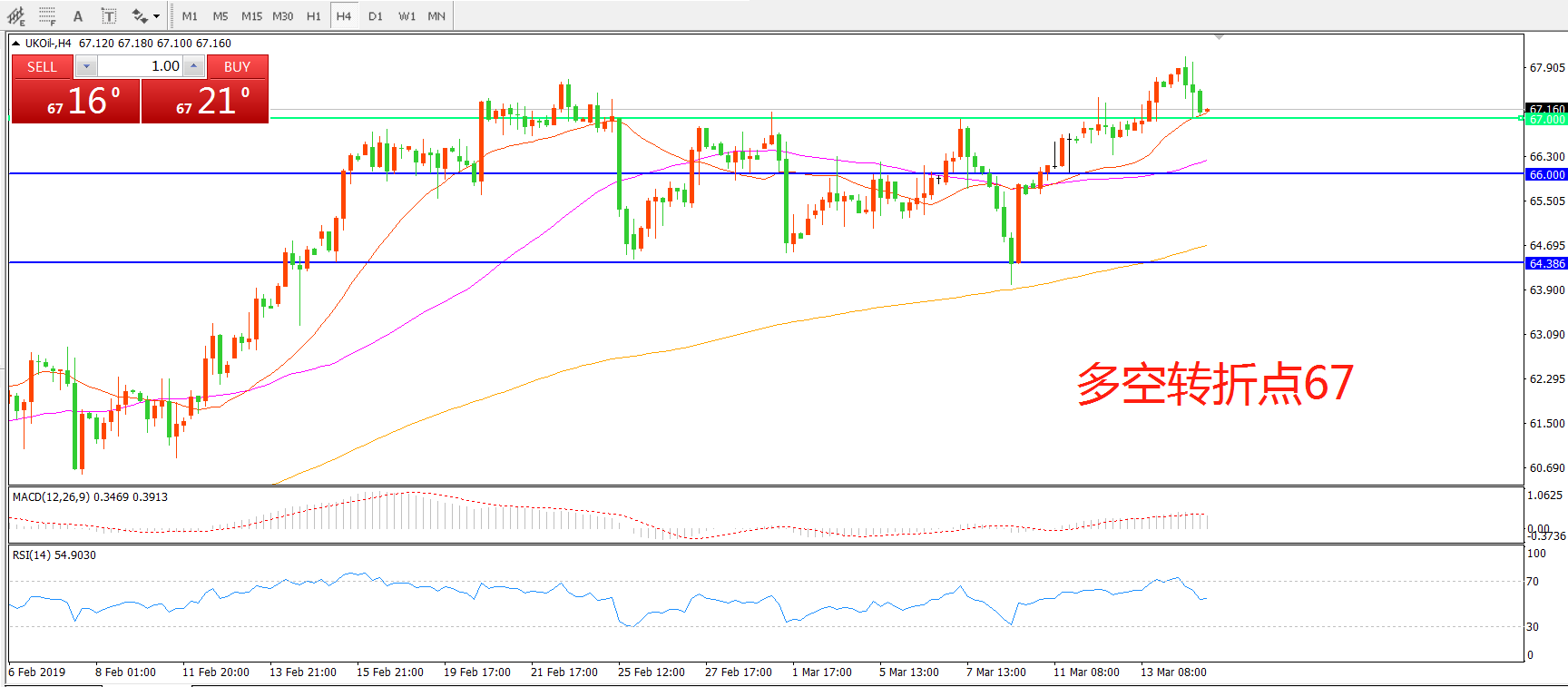Increase lot volume with the up arrow
1568x687 pixels.
tap(193, 66)
